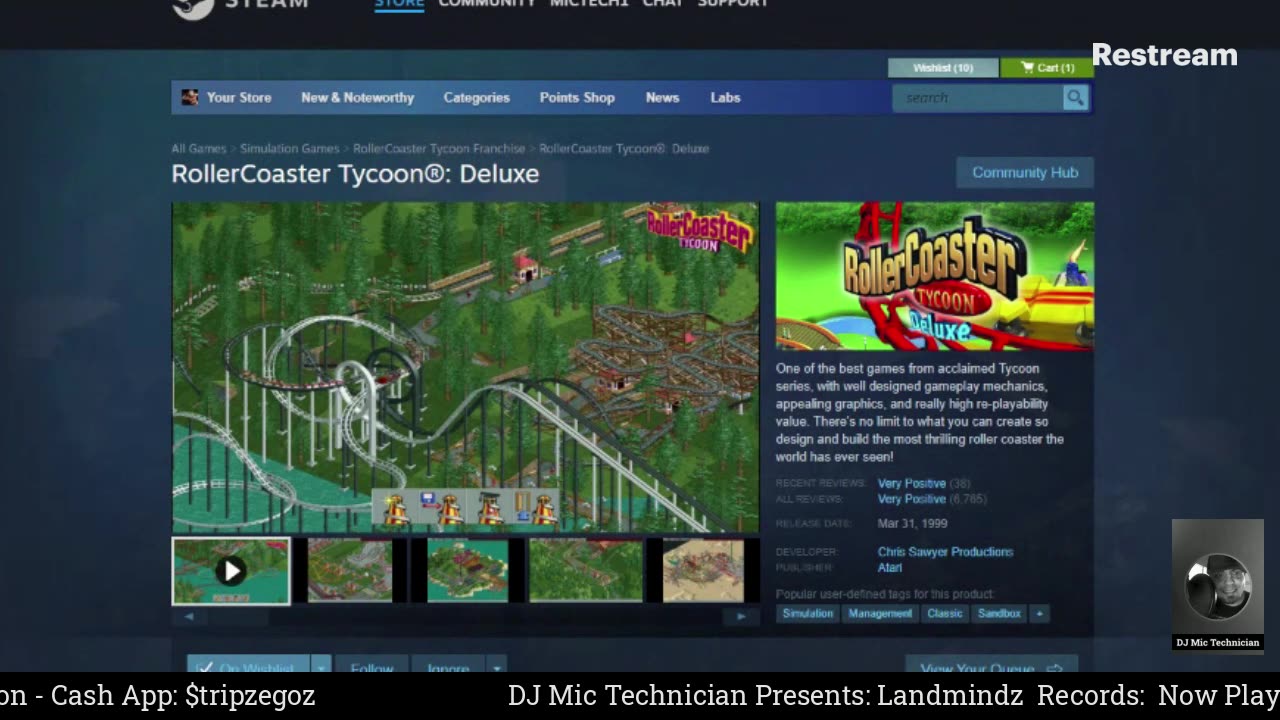Click the right arrow under screenshot thumbnails
1280x720 pixels.
[741, 617]
